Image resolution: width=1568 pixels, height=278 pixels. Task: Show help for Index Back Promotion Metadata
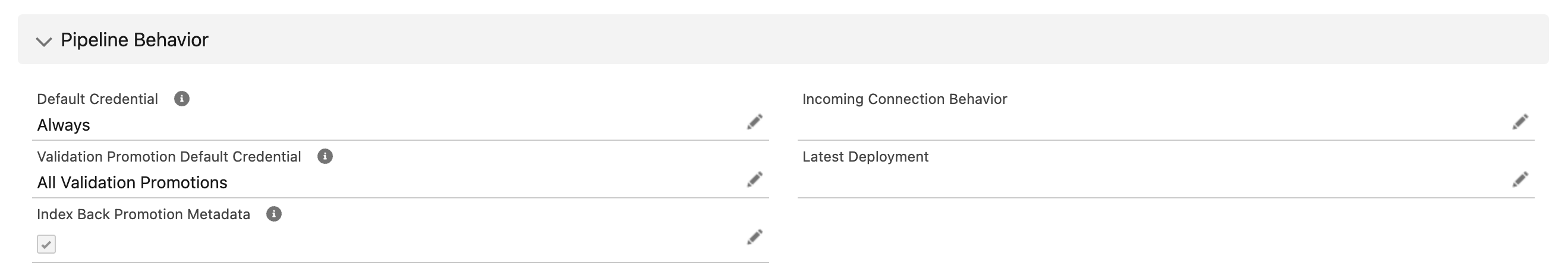274,214
